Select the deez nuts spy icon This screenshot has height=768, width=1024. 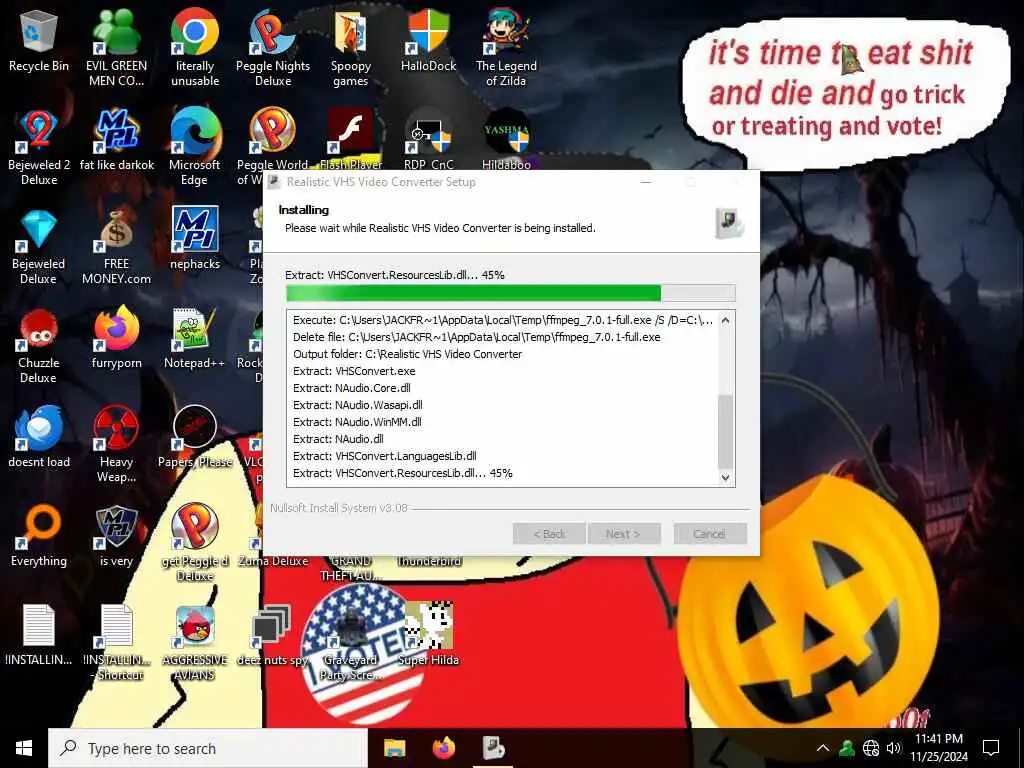click(x=273, y=636)
